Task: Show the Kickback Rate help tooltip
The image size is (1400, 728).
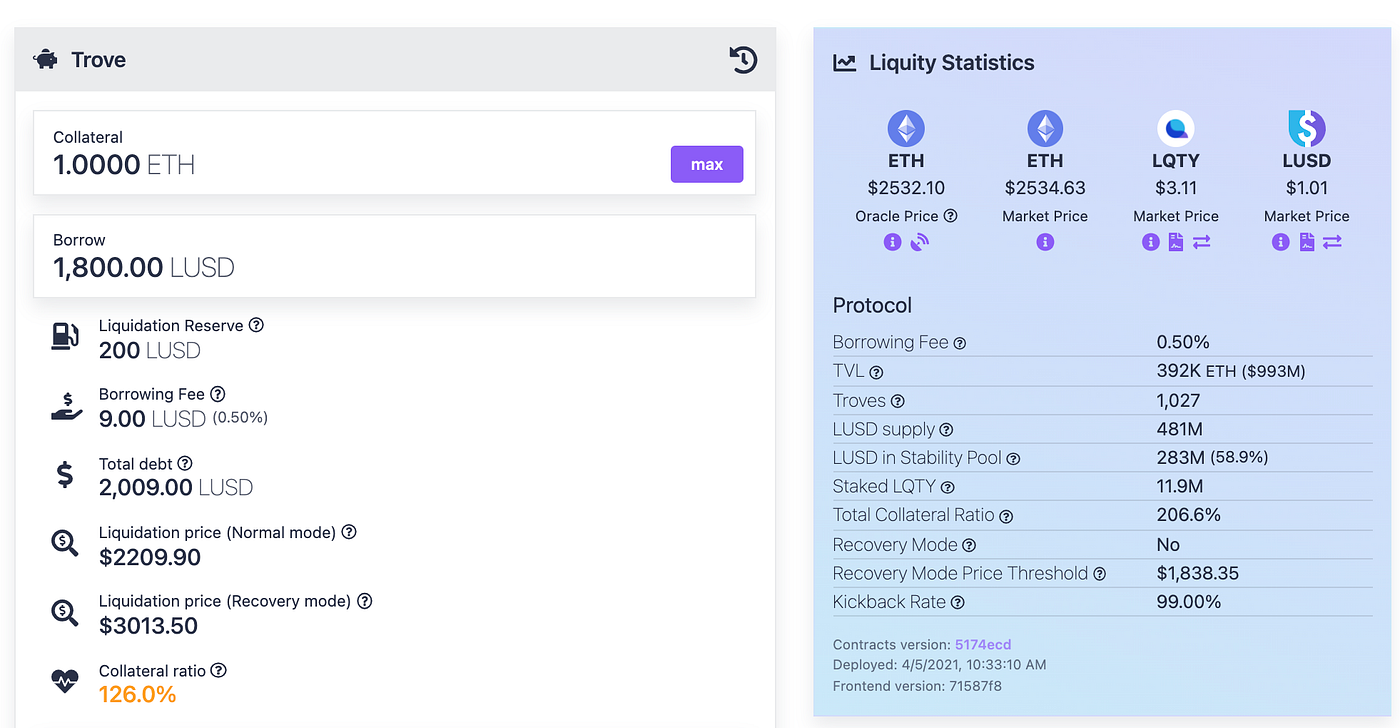Action: [958, 603]
